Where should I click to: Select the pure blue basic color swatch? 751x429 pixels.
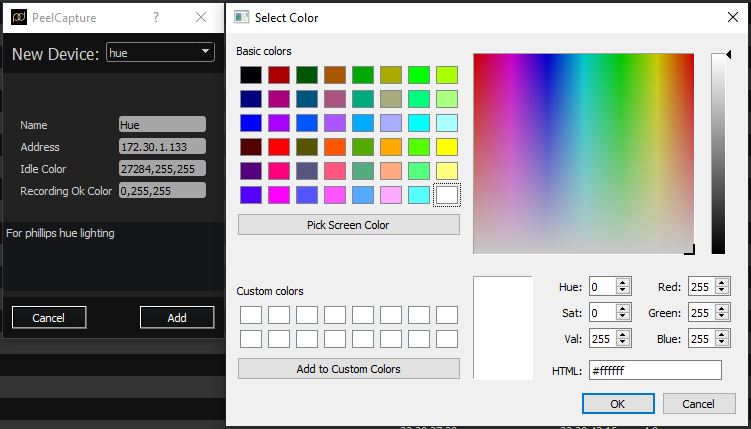point(251,123)
